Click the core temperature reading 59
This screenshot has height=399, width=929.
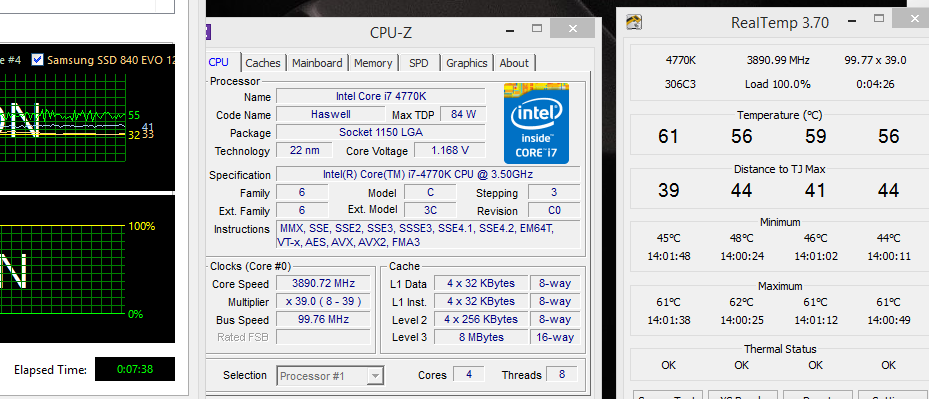pos(815,136)
